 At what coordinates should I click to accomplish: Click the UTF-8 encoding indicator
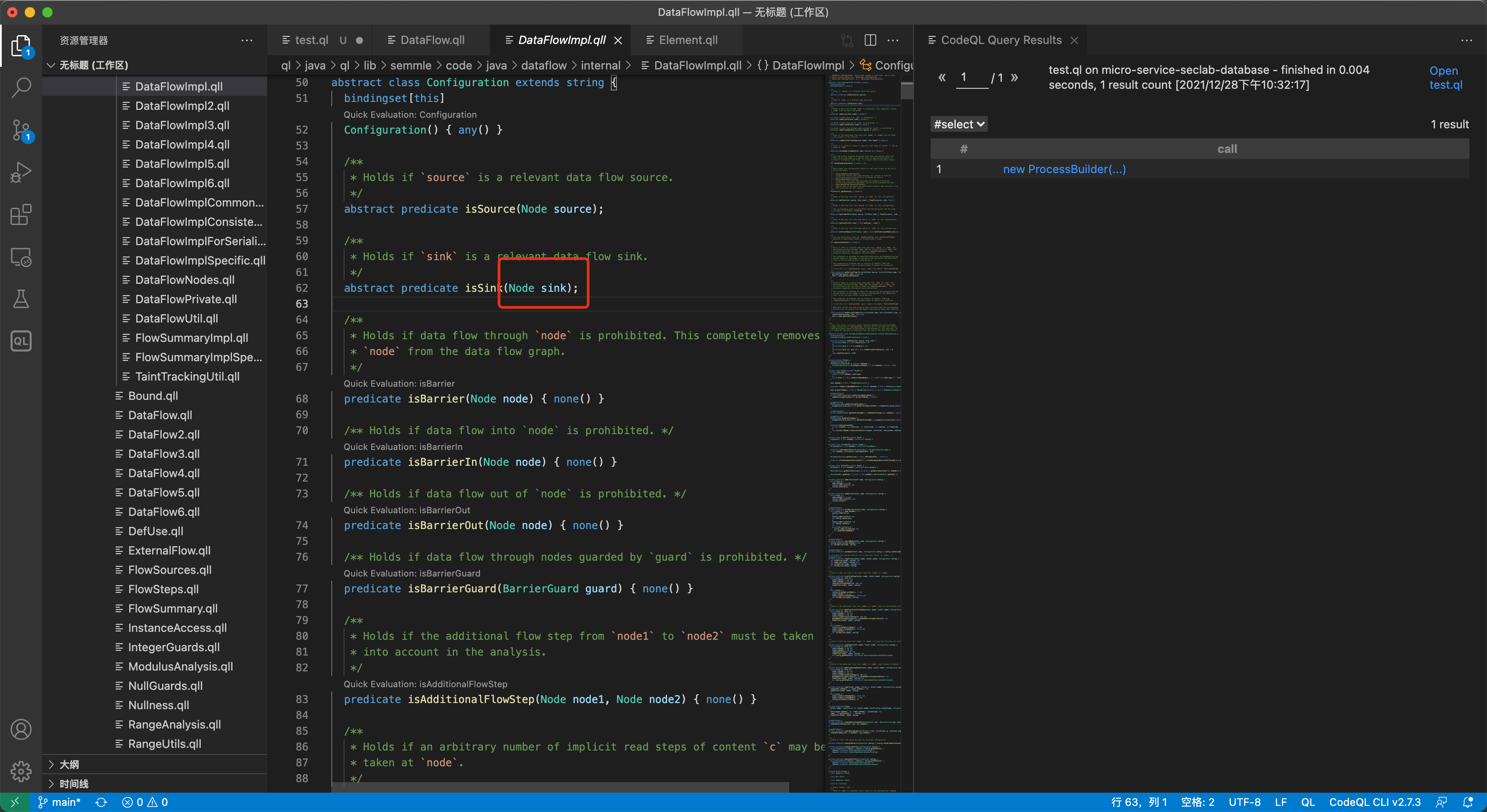coord(1244,802)
